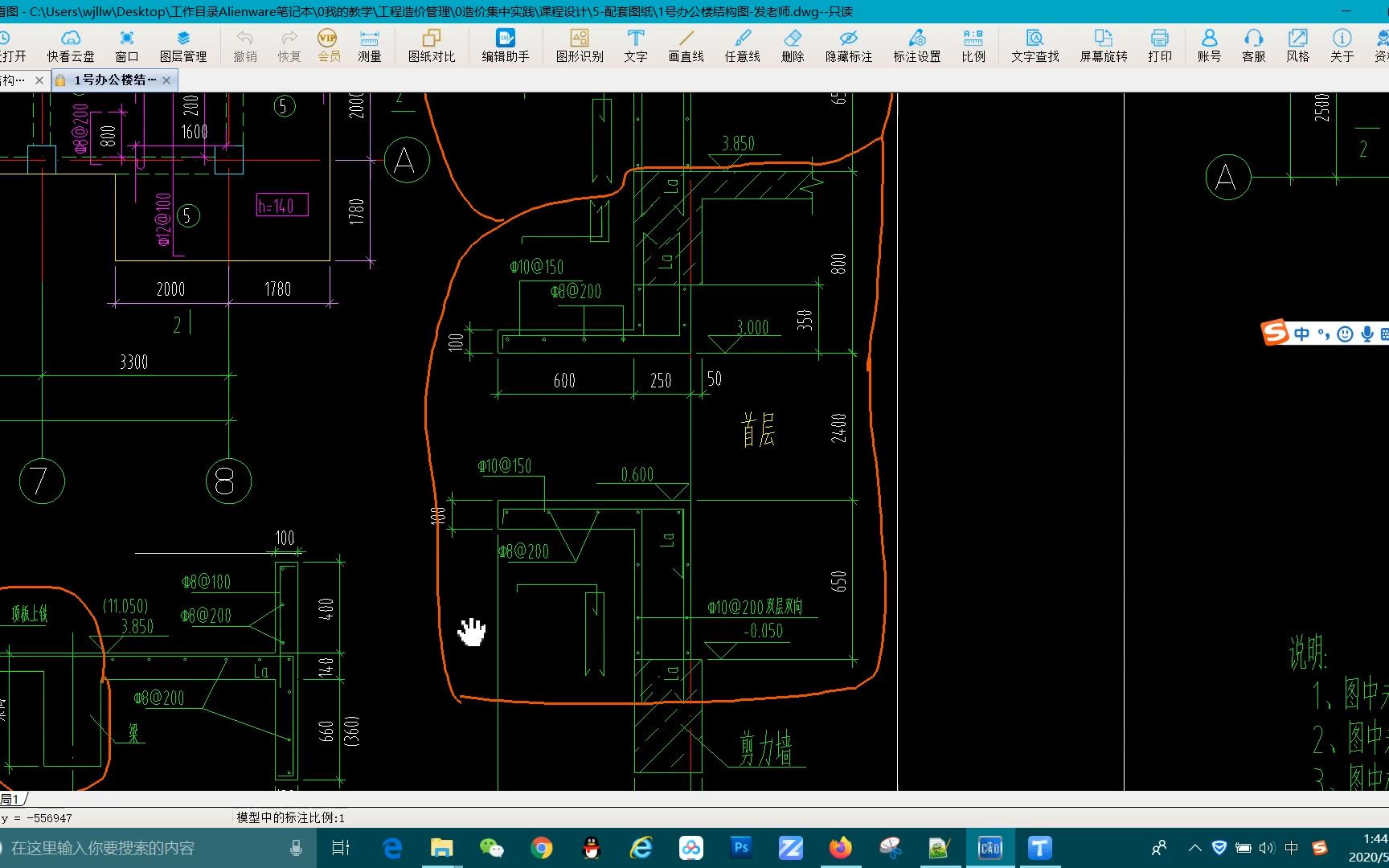1389x868 pixels.
Task: Open the 风格 style options
Action: (x=1298, y=46)
